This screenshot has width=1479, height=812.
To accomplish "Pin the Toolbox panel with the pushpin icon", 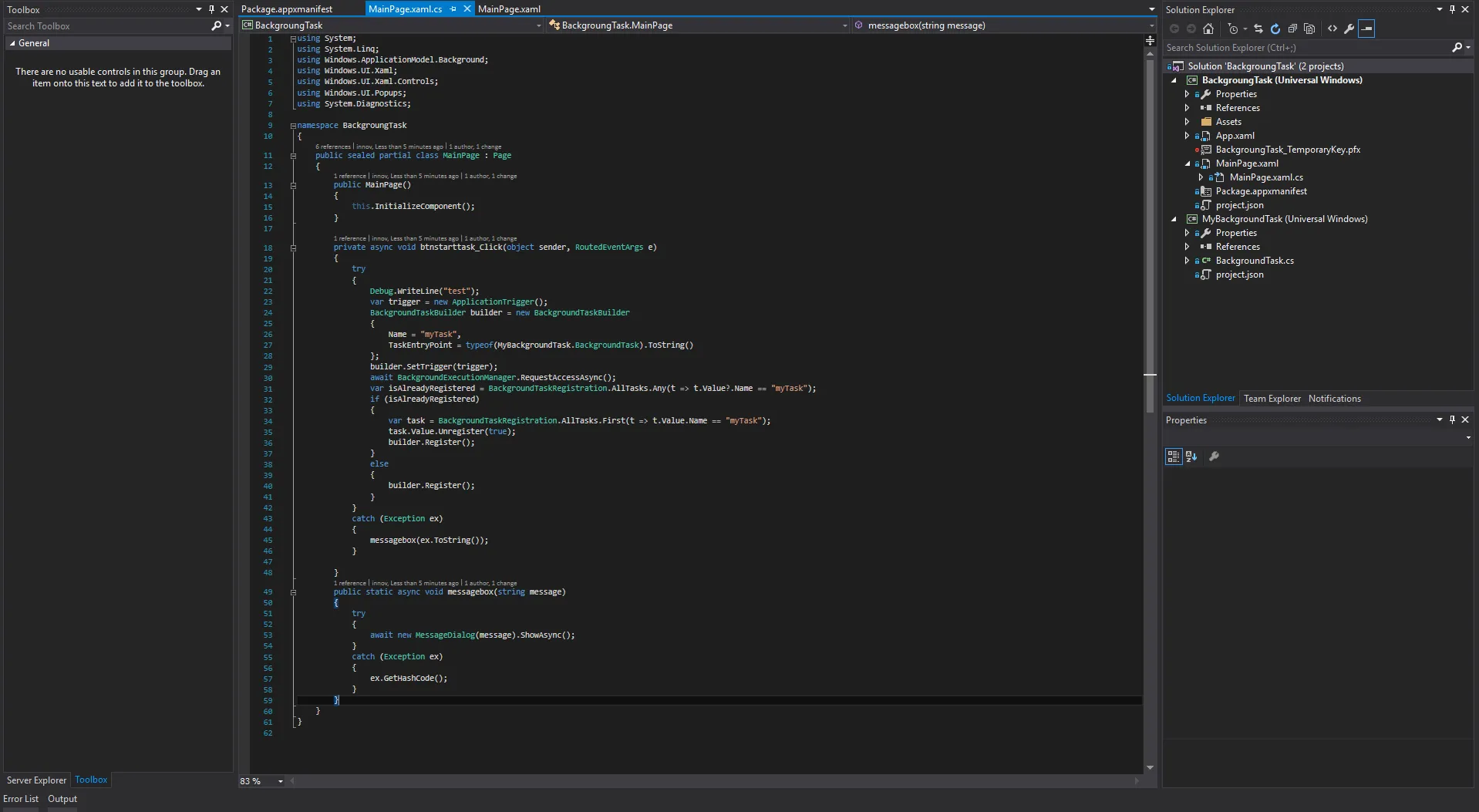I will click(x=211, y=9).
